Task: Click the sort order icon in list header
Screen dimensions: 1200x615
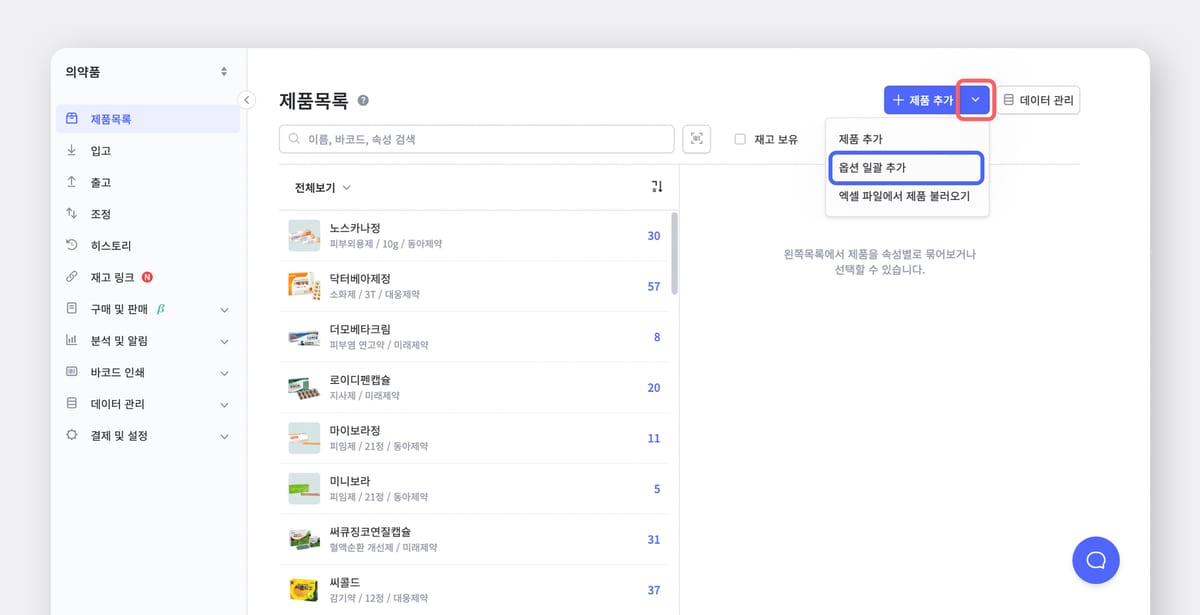Action: 657,187
